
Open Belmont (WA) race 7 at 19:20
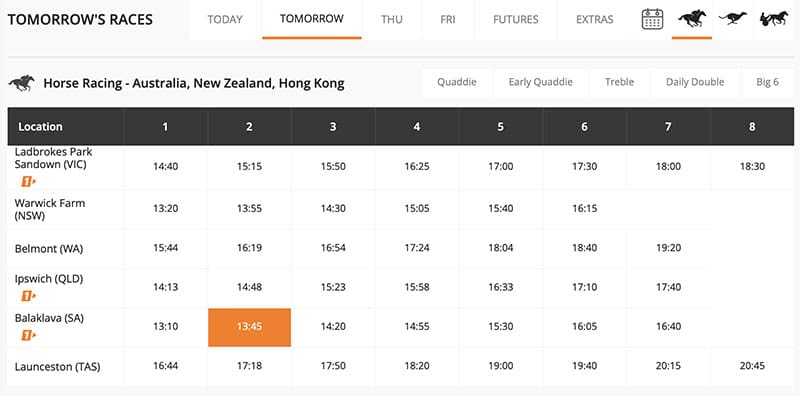pyautogui.click(x=668, y=248)
